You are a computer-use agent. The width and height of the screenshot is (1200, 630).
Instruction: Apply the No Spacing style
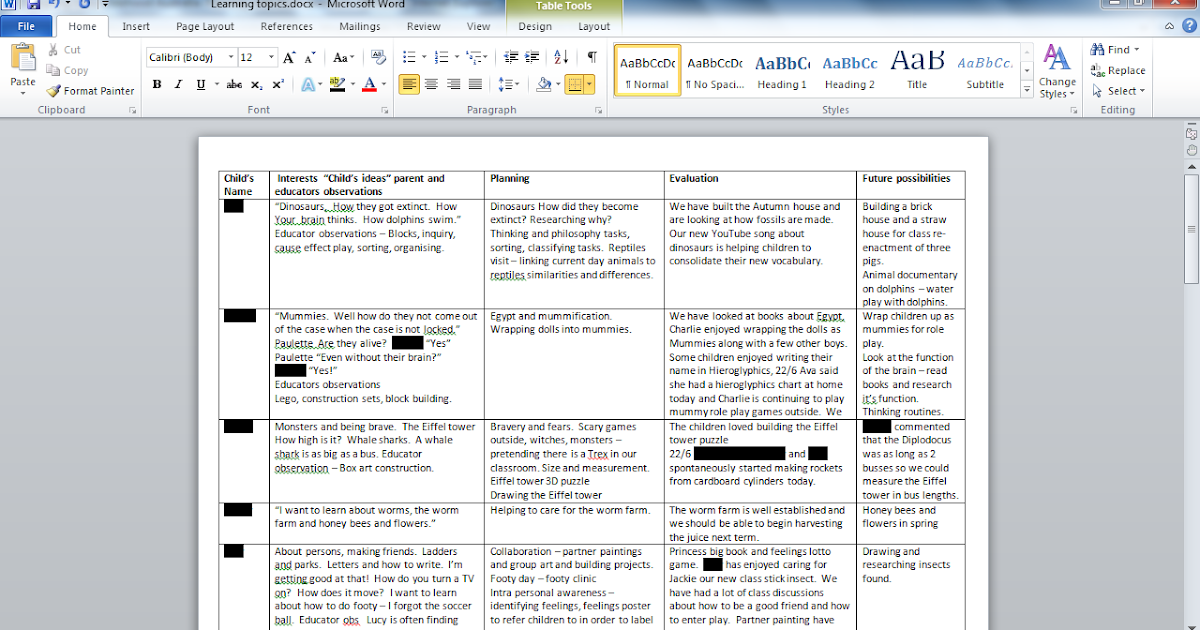(x=714, y=71)
